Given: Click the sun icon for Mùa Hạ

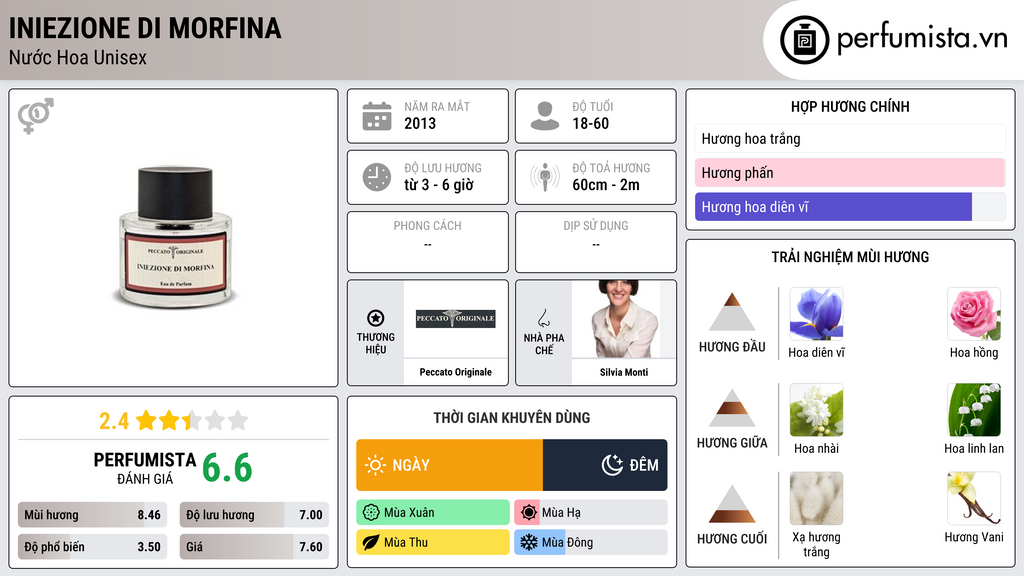Looking at the screenshot, I should click(x=529, y=513).
